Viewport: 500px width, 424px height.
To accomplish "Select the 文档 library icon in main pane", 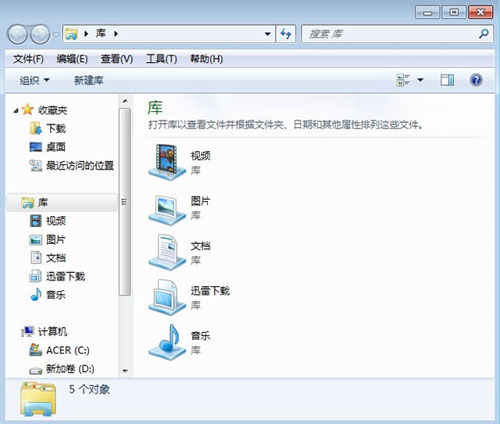I will (167, 252).
